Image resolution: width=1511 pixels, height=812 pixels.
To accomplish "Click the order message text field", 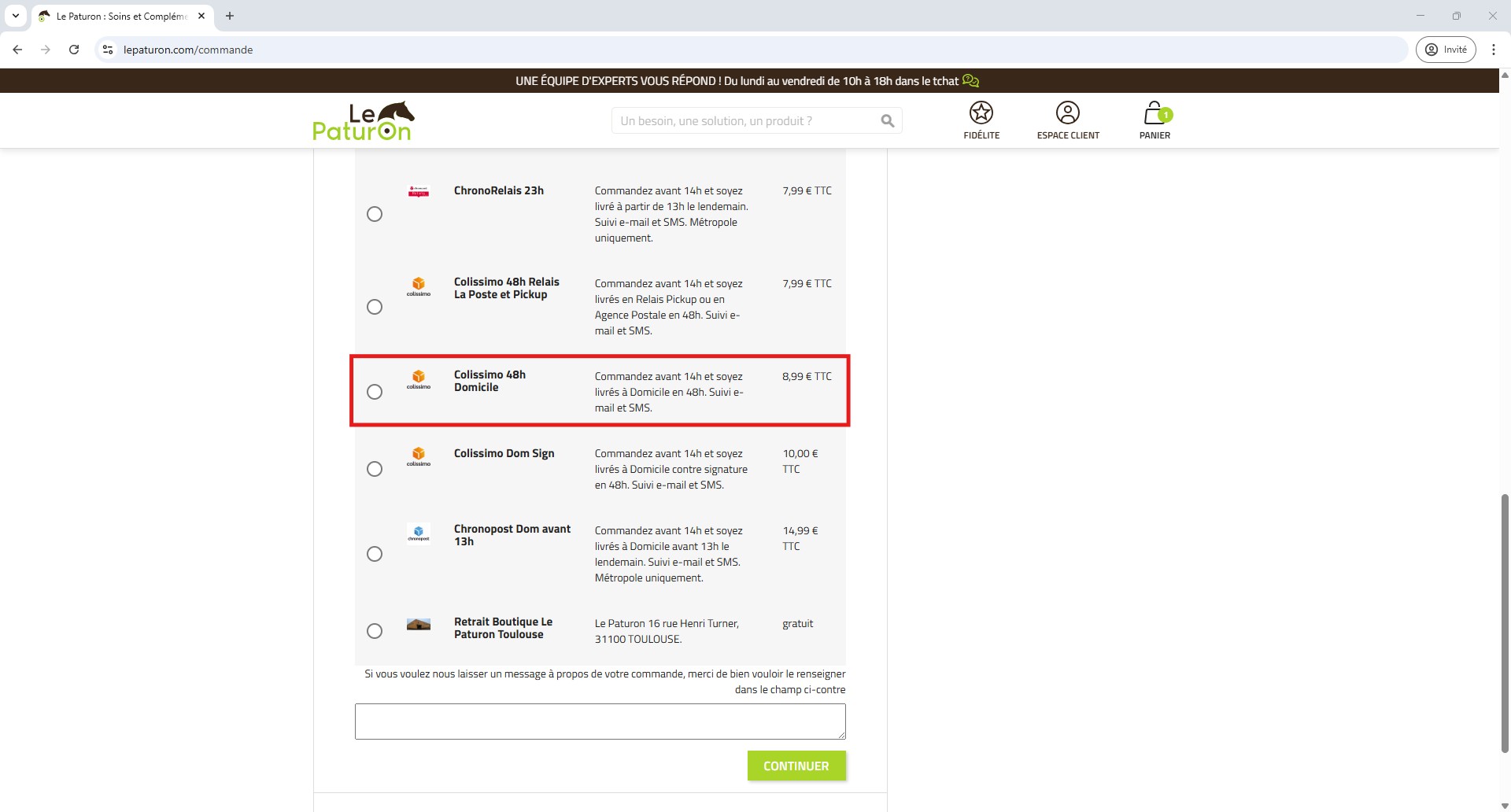I will [600, 722].
